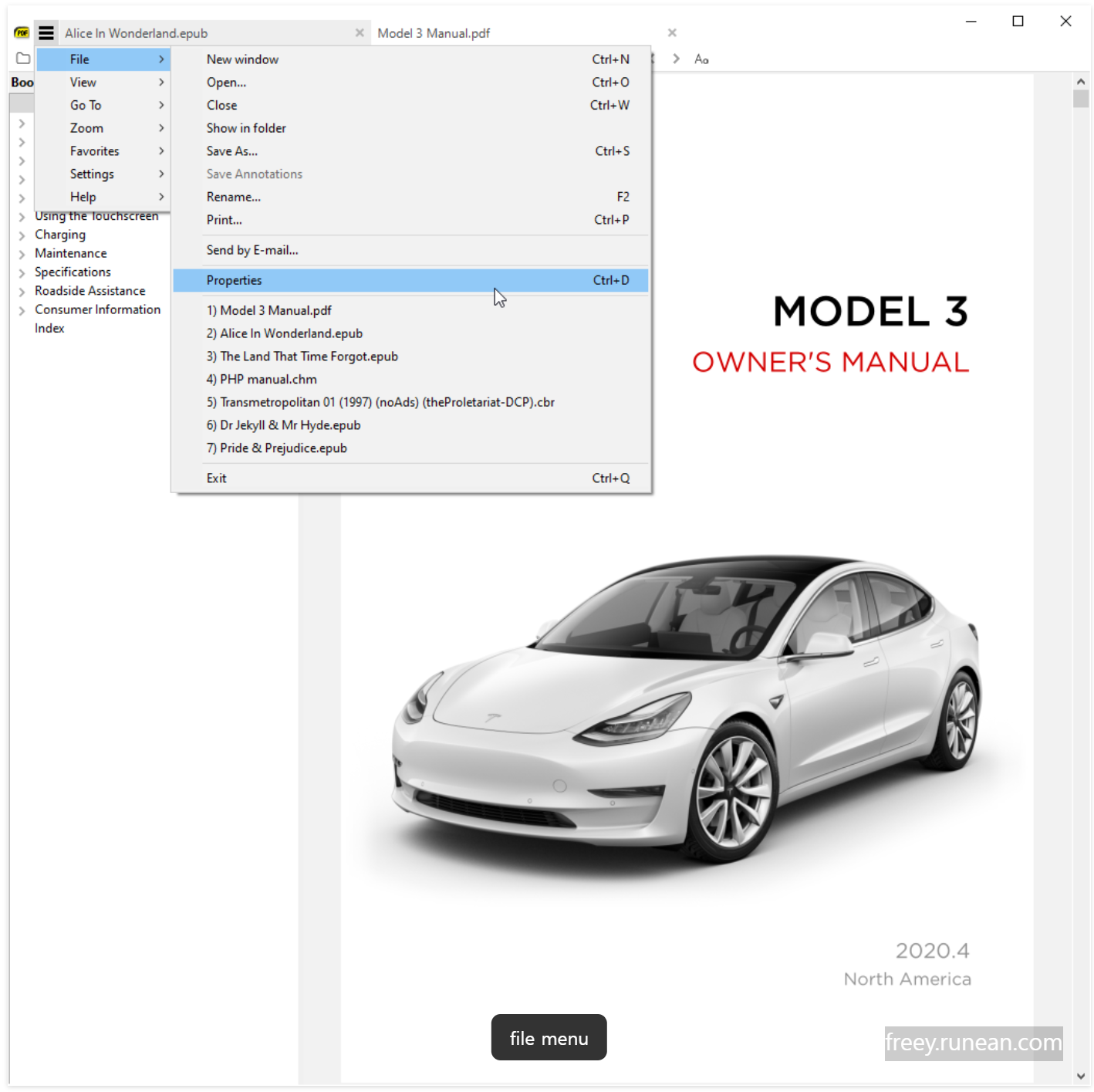
Task: Open recent Pride & Prejudice.epub
Action: pyautogui.click(x=410, y=448)
